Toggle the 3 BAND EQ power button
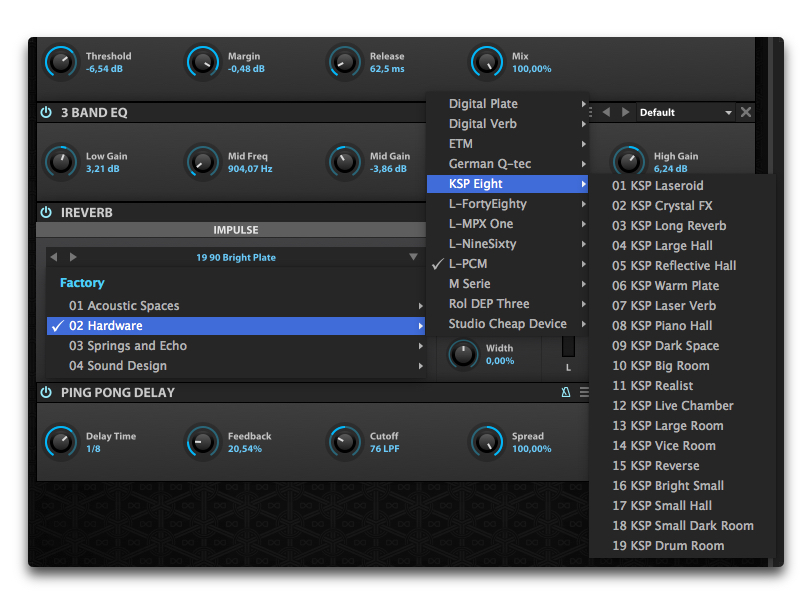 point(46,112)
